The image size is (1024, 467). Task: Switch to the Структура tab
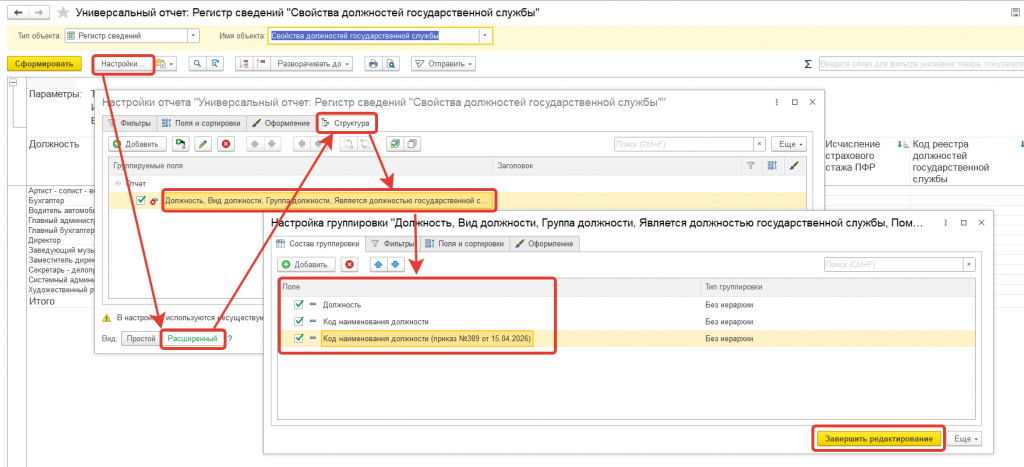tap(347, 123)
